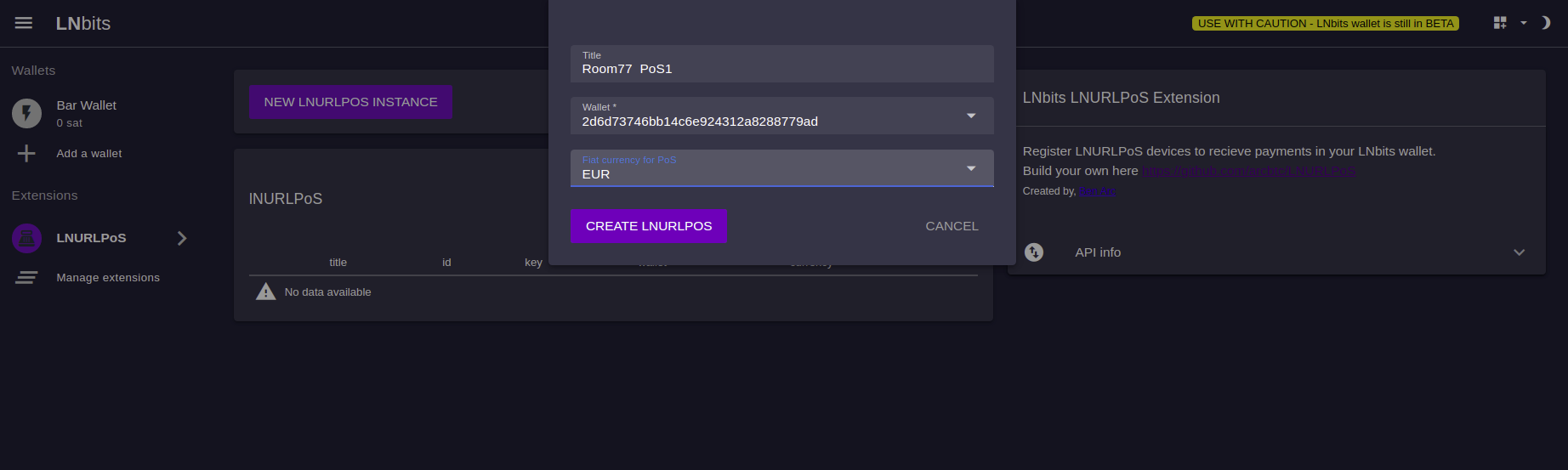Expand the API info section
Screen dimensions: 1568x470
coord(1519,252)
